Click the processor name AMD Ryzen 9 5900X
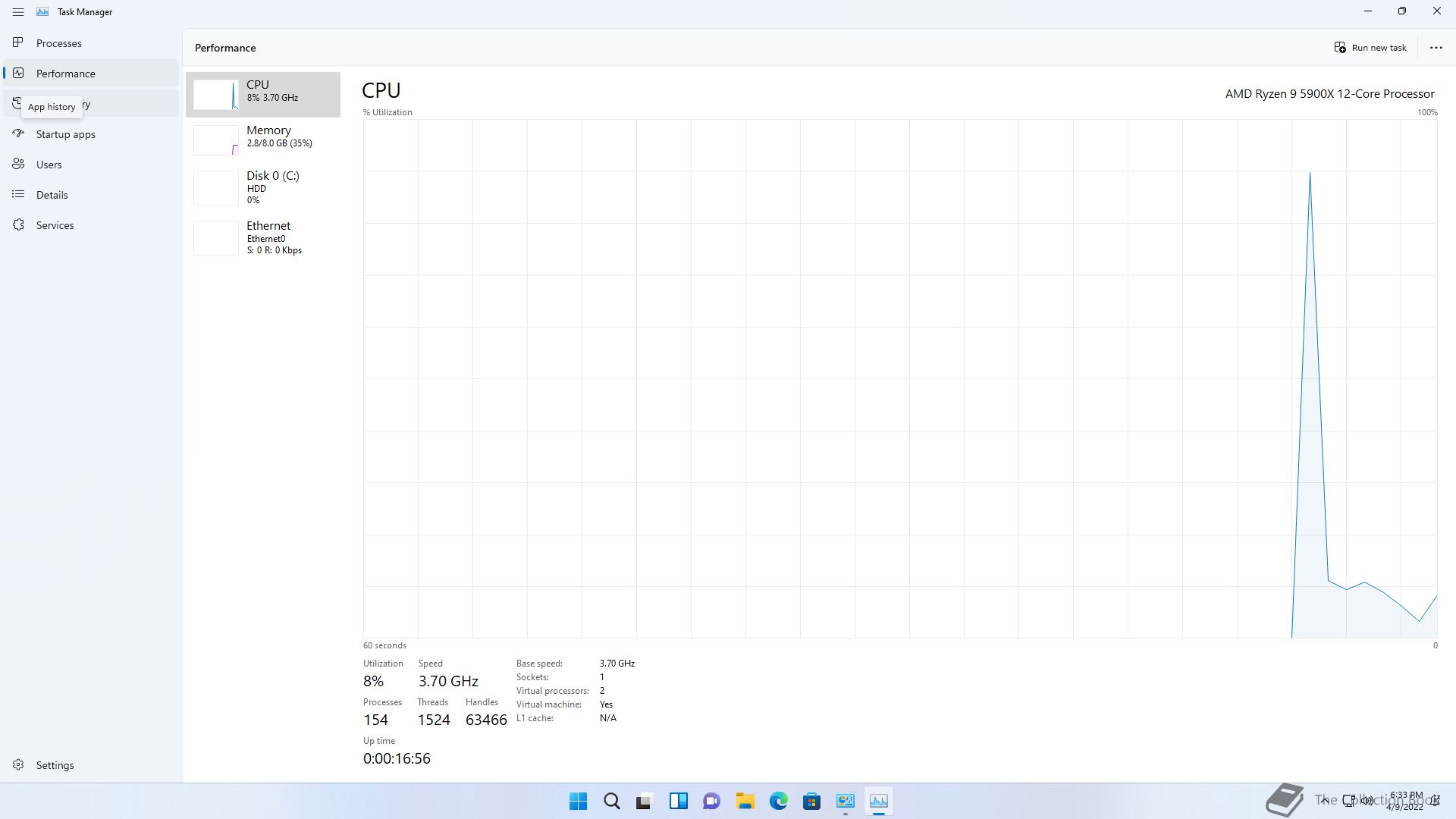This screenshot has height=819, width=1456. (1329, 94)
